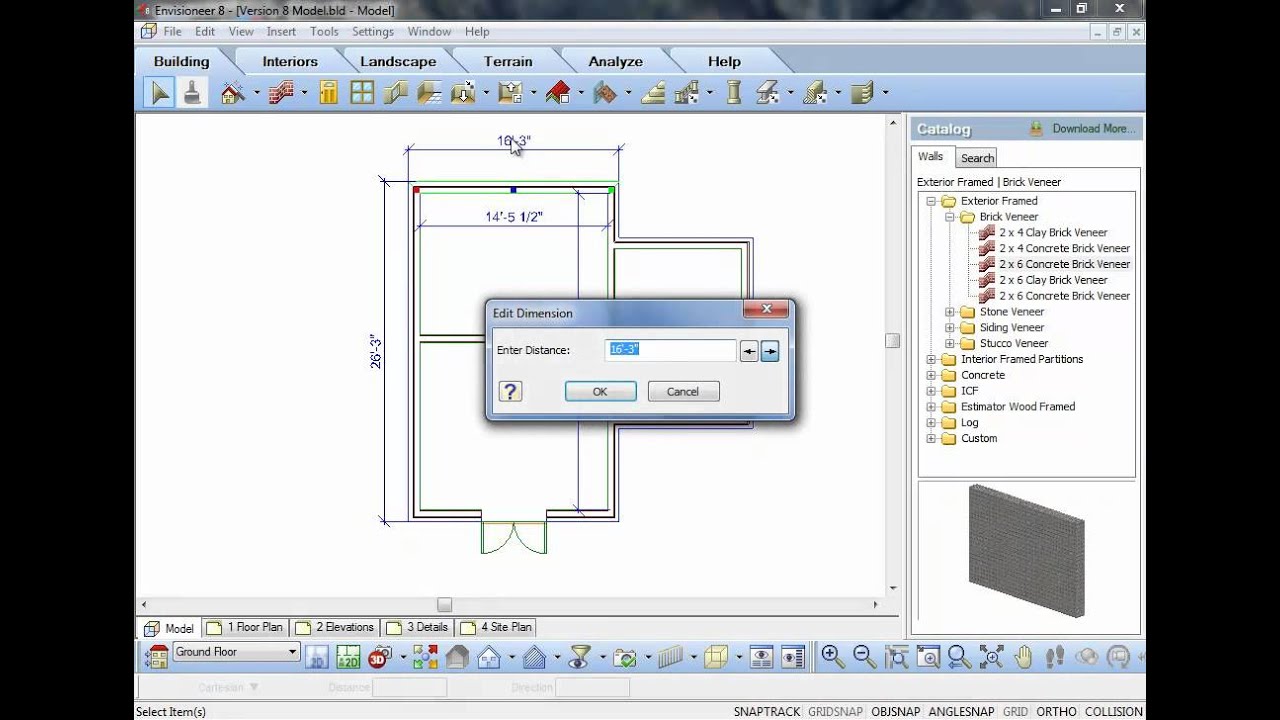Select the Column tool icon
Image resolution: width=1280 pixels, height=720 pixels.
pos(733,93)
